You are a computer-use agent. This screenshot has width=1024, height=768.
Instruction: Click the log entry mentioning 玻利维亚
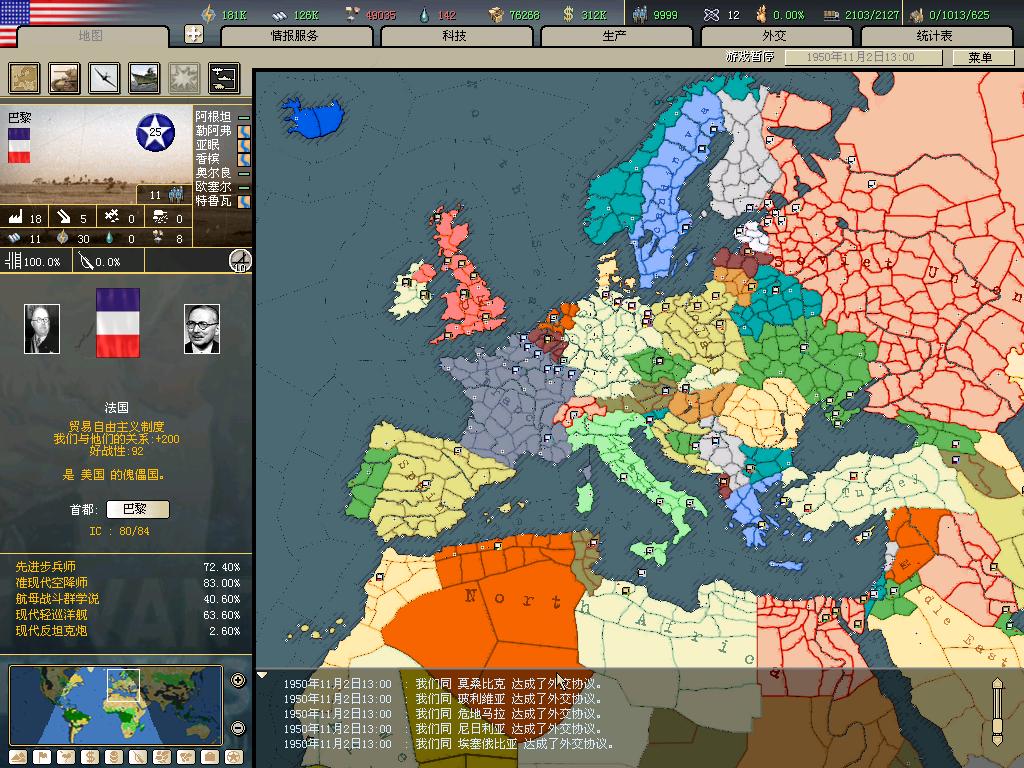(443, 699)
